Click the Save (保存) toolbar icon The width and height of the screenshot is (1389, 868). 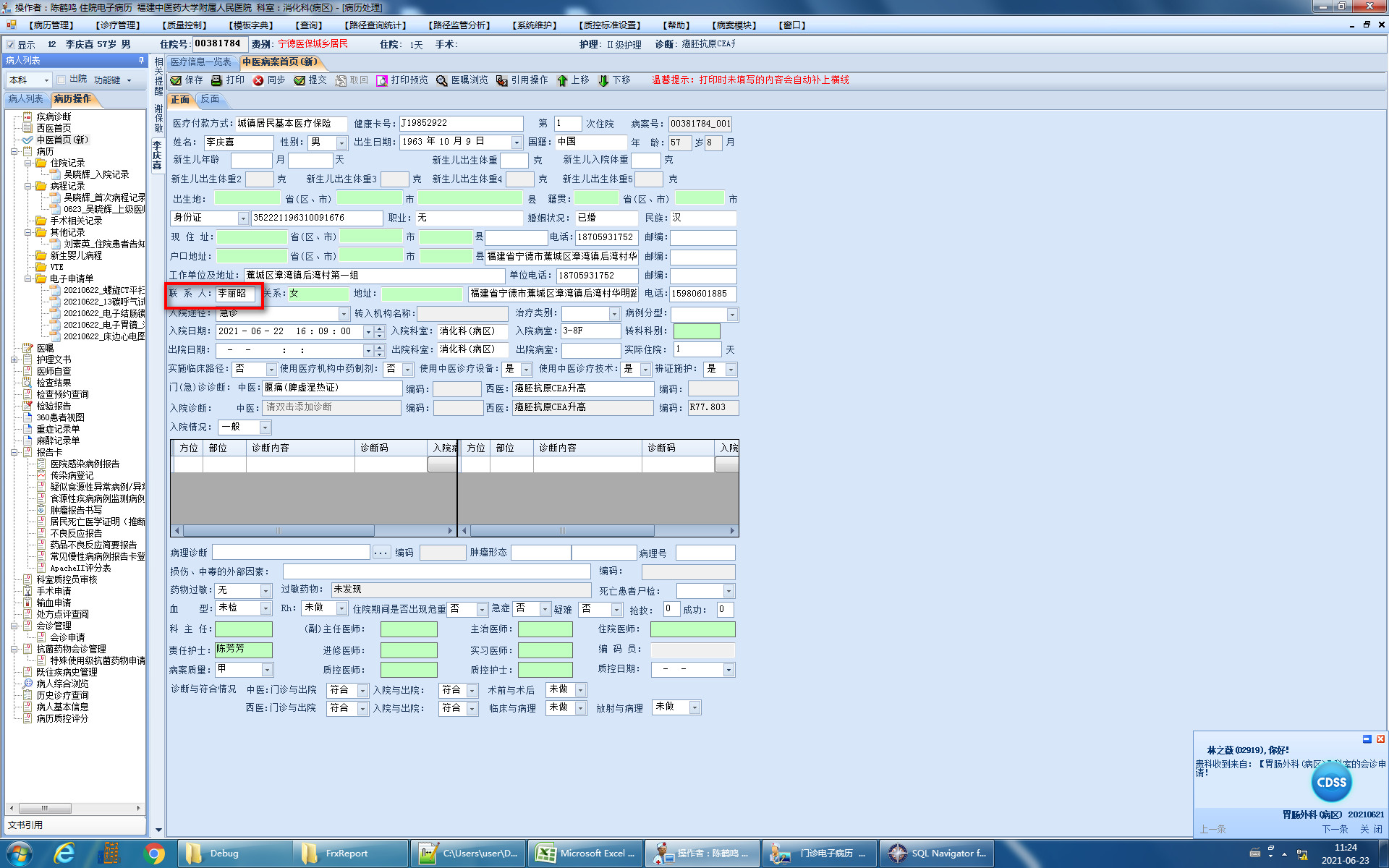(x=177, y=80)
